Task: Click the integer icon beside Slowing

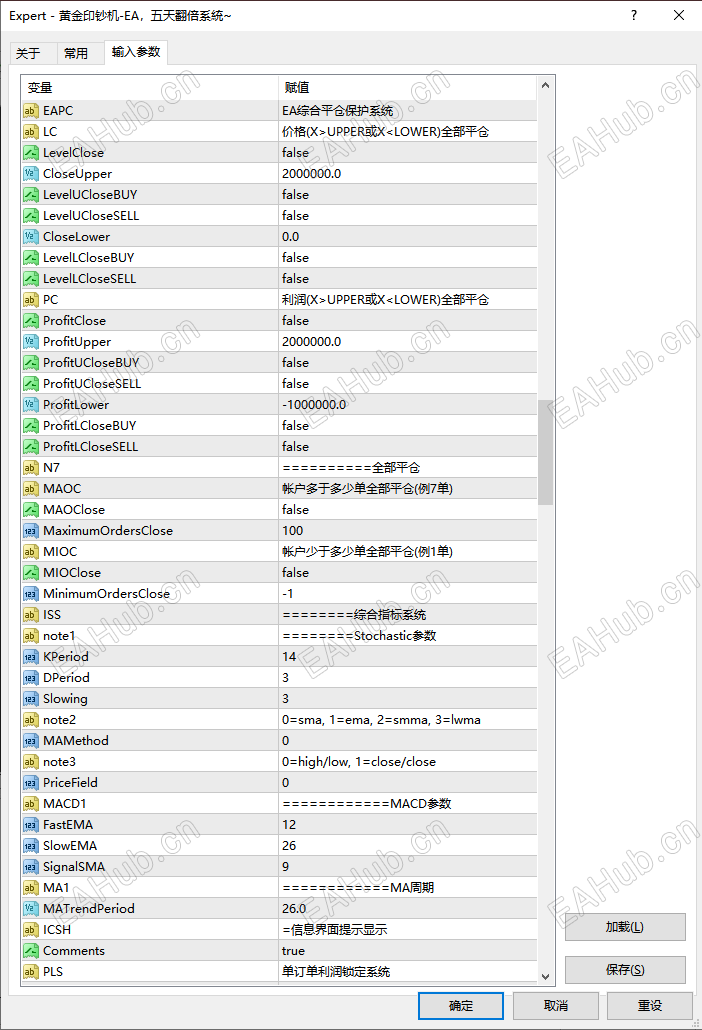Action: 31,699
